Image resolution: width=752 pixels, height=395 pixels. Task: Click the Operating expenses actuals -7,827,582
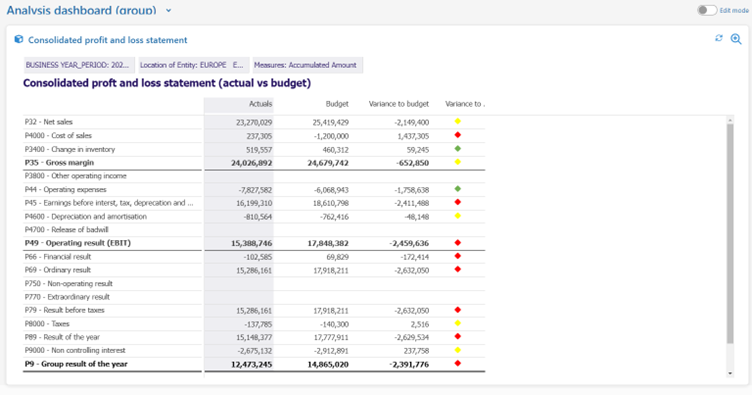(255, 190)
